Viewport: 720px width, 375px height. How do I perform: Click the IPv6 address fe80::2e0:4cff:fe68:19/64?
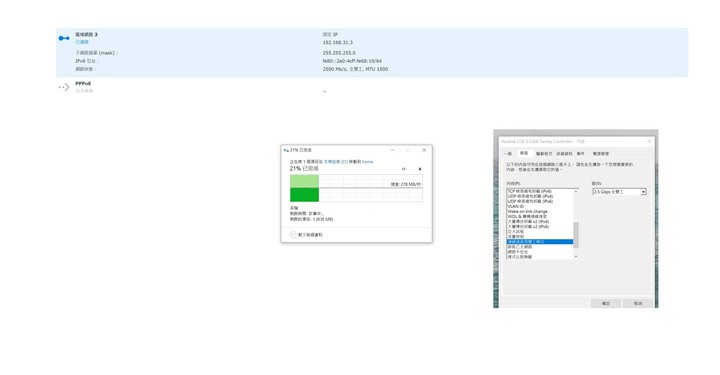(x=352, y=61)
